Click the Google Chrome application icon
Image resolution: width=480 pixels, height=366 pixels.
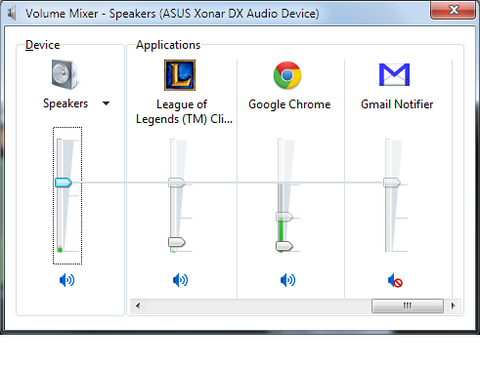[x=287, y=75]
